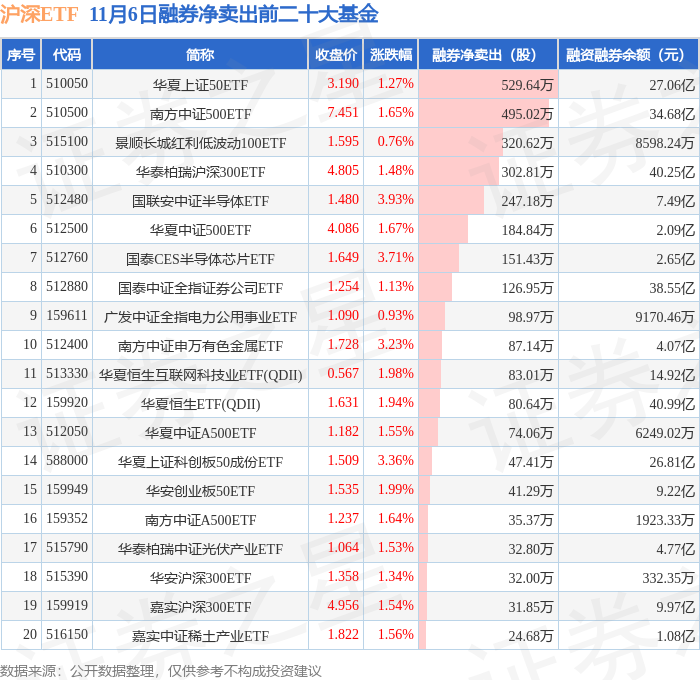The image size is (700, 680).
Task: Click code 515790 cell
Action: (x=67, y=548)
